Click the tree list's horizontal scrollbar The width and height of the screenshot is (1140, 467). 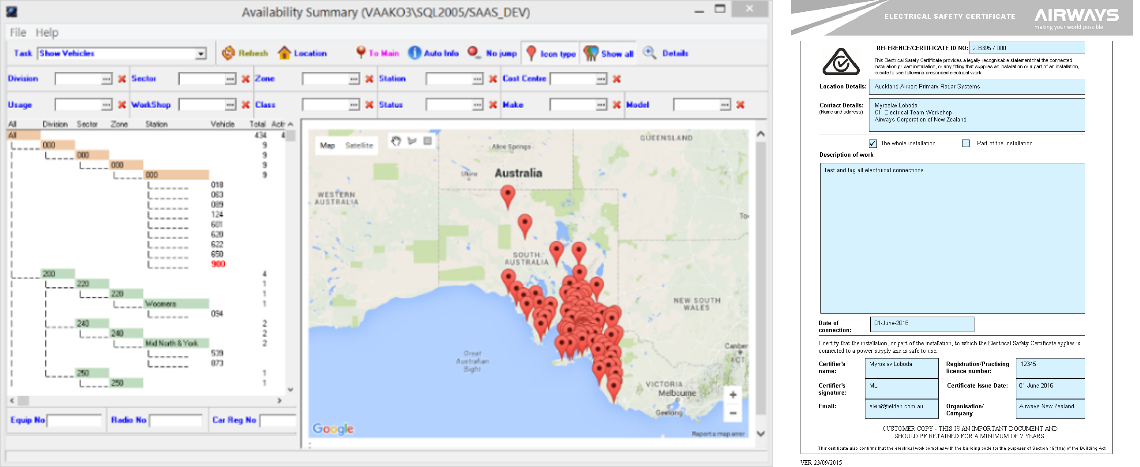click(x=145, y=401)
